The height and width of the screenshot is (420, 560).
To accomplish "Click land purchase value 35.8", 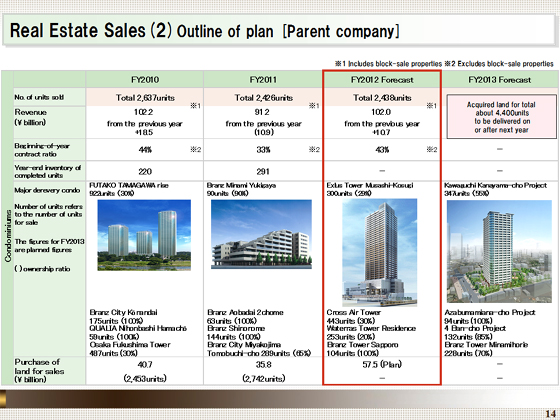I will (x=263, y=364).
